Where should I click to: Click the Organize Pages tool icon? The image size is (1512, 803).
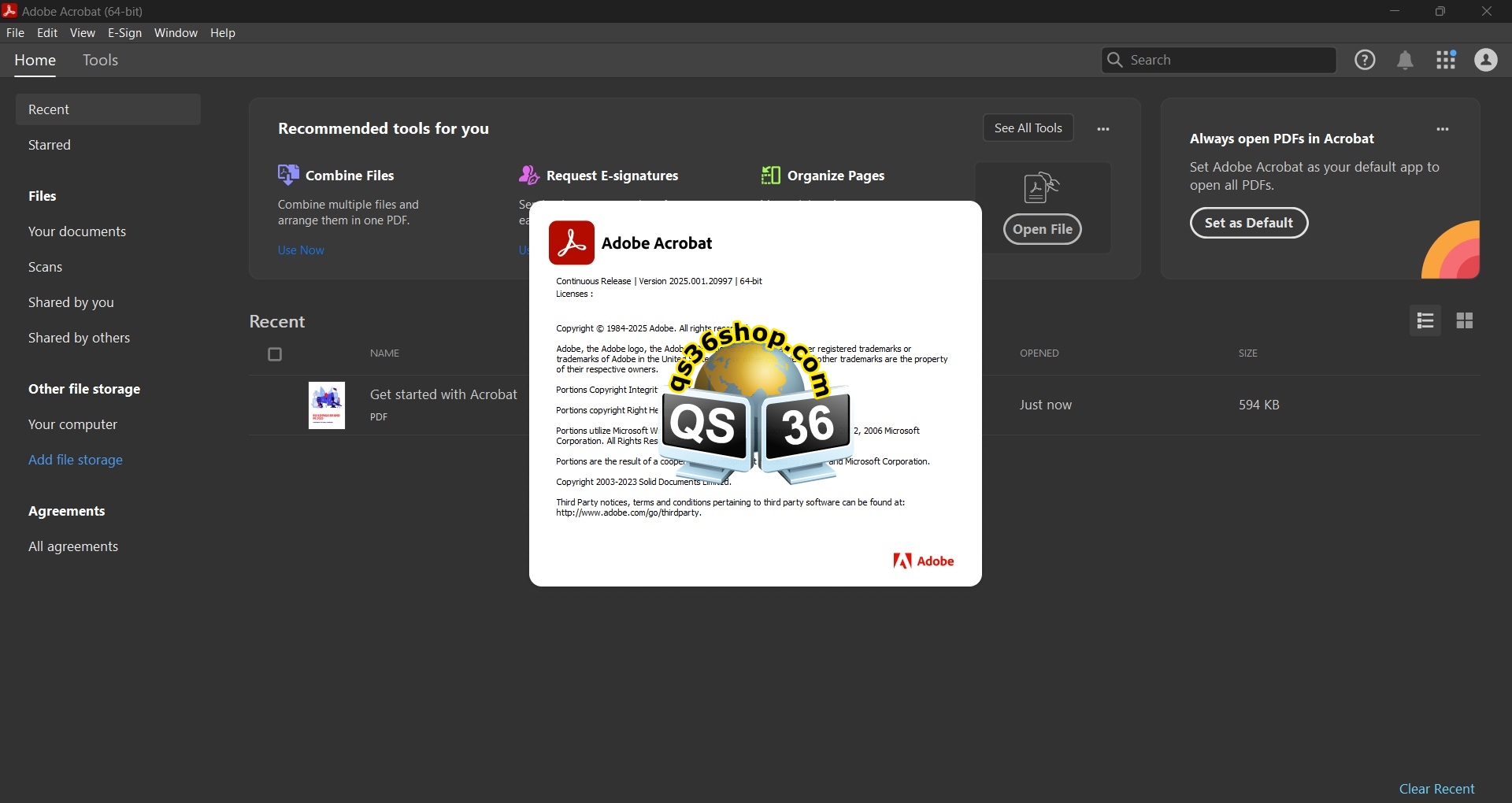pos(770,176)
